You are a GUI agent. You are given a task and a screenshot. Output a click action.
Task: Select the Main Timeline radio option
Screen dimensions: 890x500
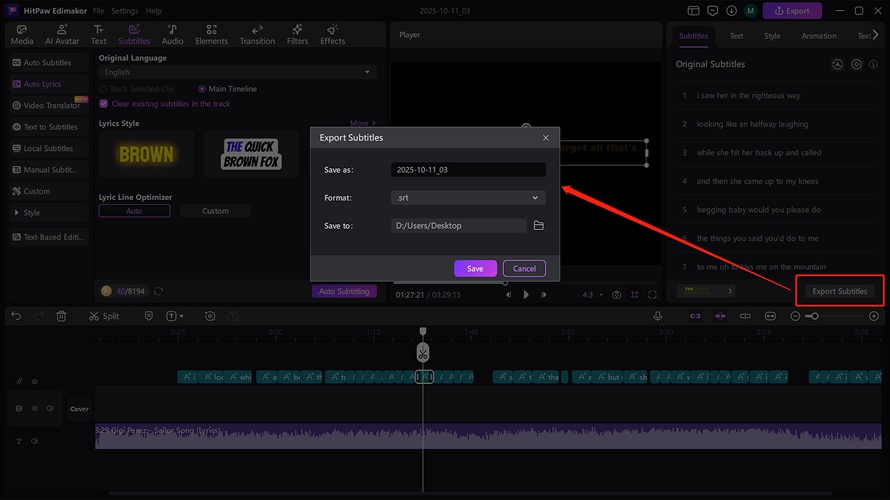(202, 89)
